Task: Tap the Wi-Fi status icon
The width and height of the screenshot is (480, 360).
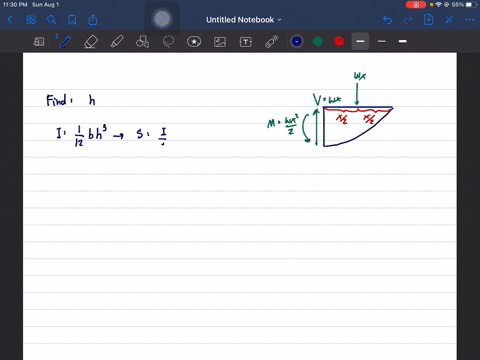Action: tap(439, 5)
